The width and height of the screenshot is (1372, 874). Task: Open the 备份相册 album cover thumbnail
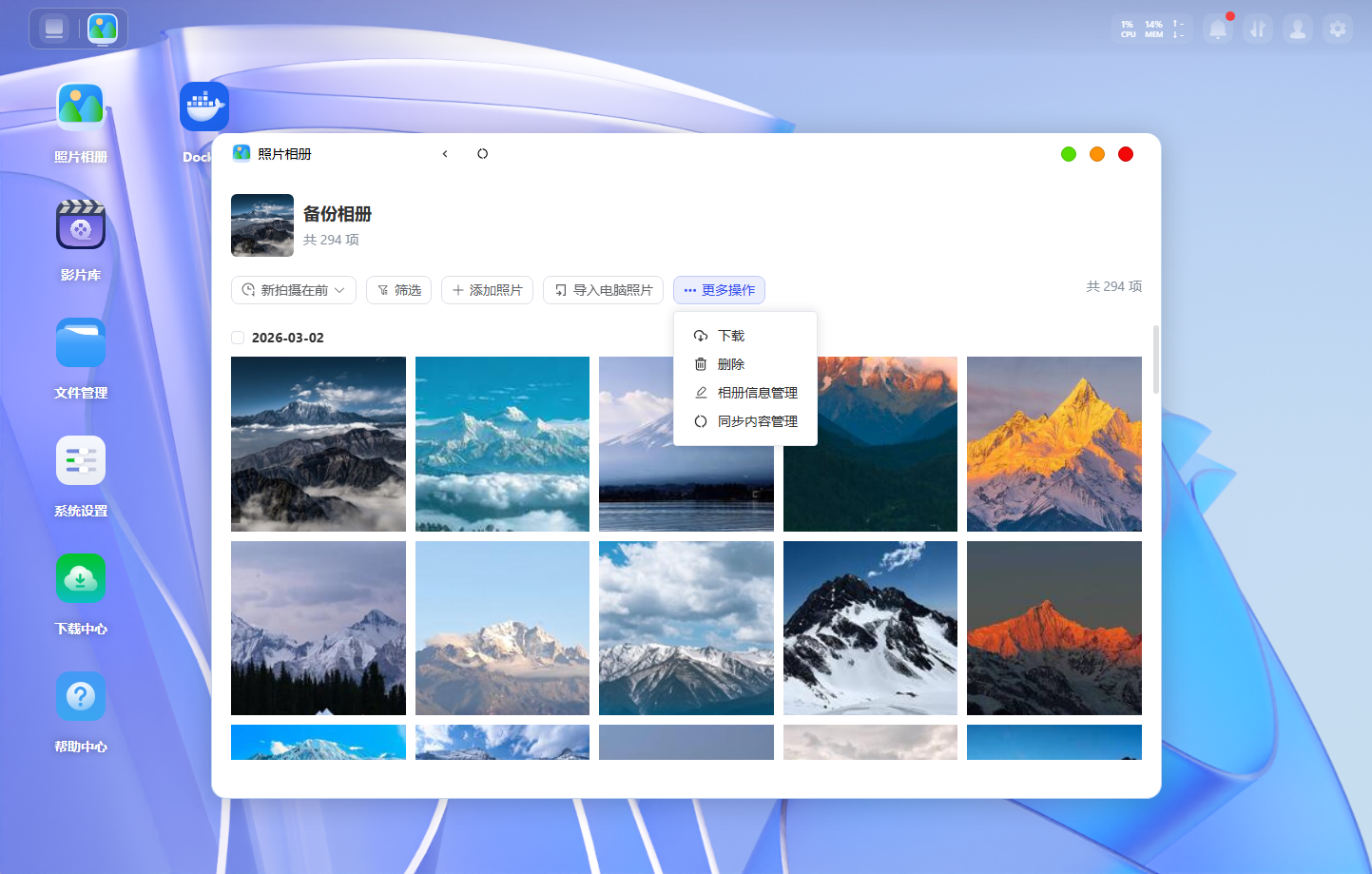(262, 225)
